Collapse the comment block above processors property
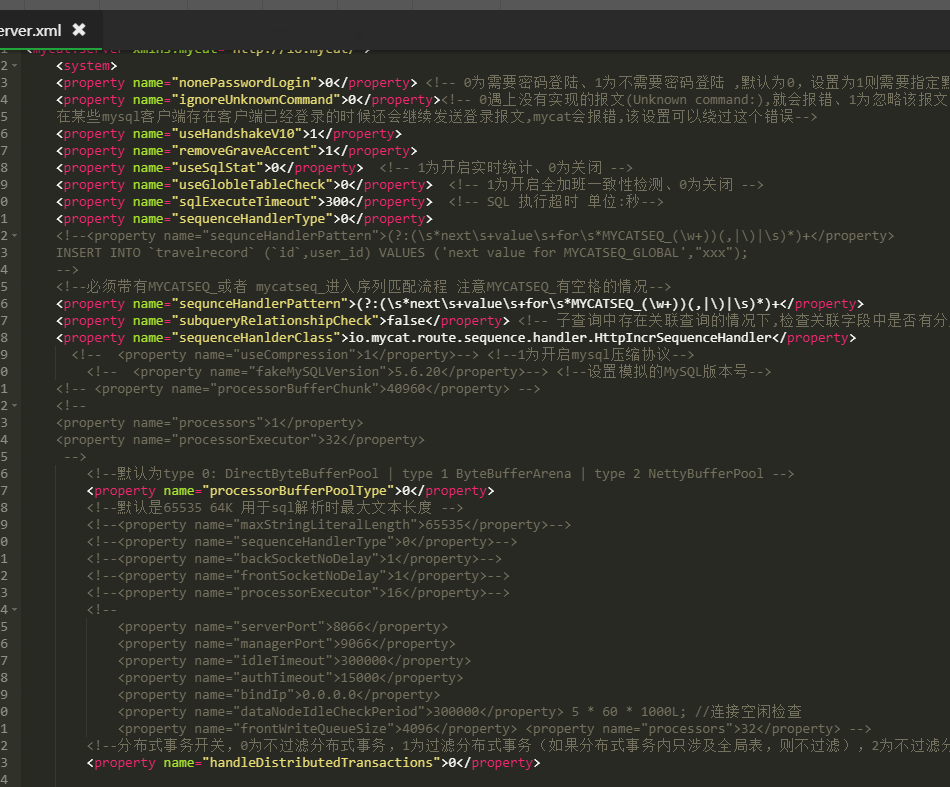This screenshot has width=950, height=787. pyautogui.click(x=14, y=405)
